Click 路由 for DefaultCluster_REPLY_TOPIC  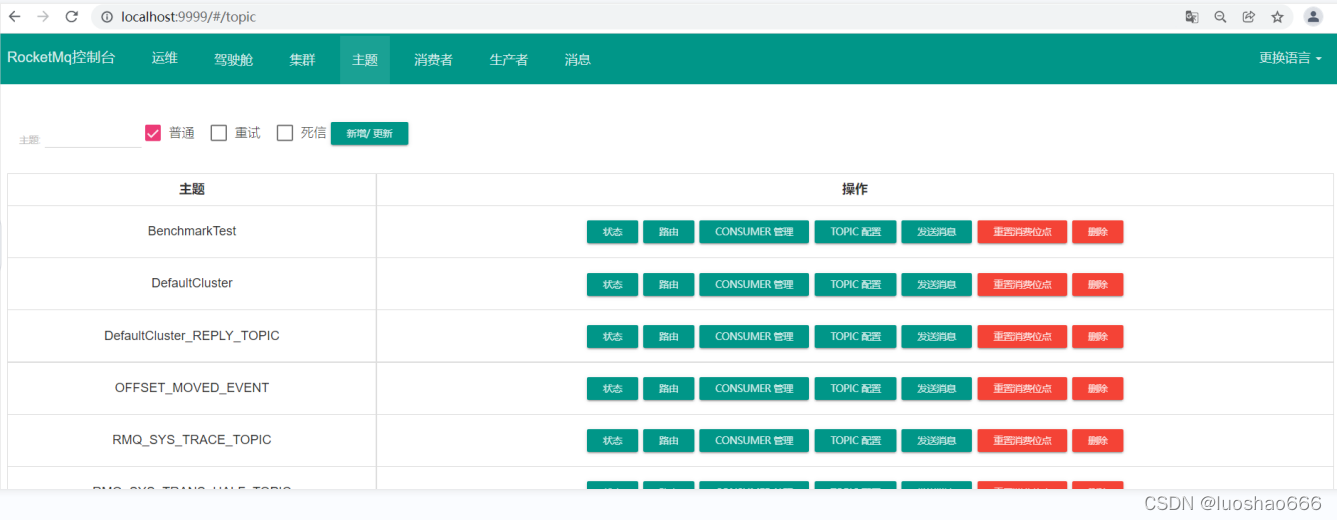(x=668, y=337)
